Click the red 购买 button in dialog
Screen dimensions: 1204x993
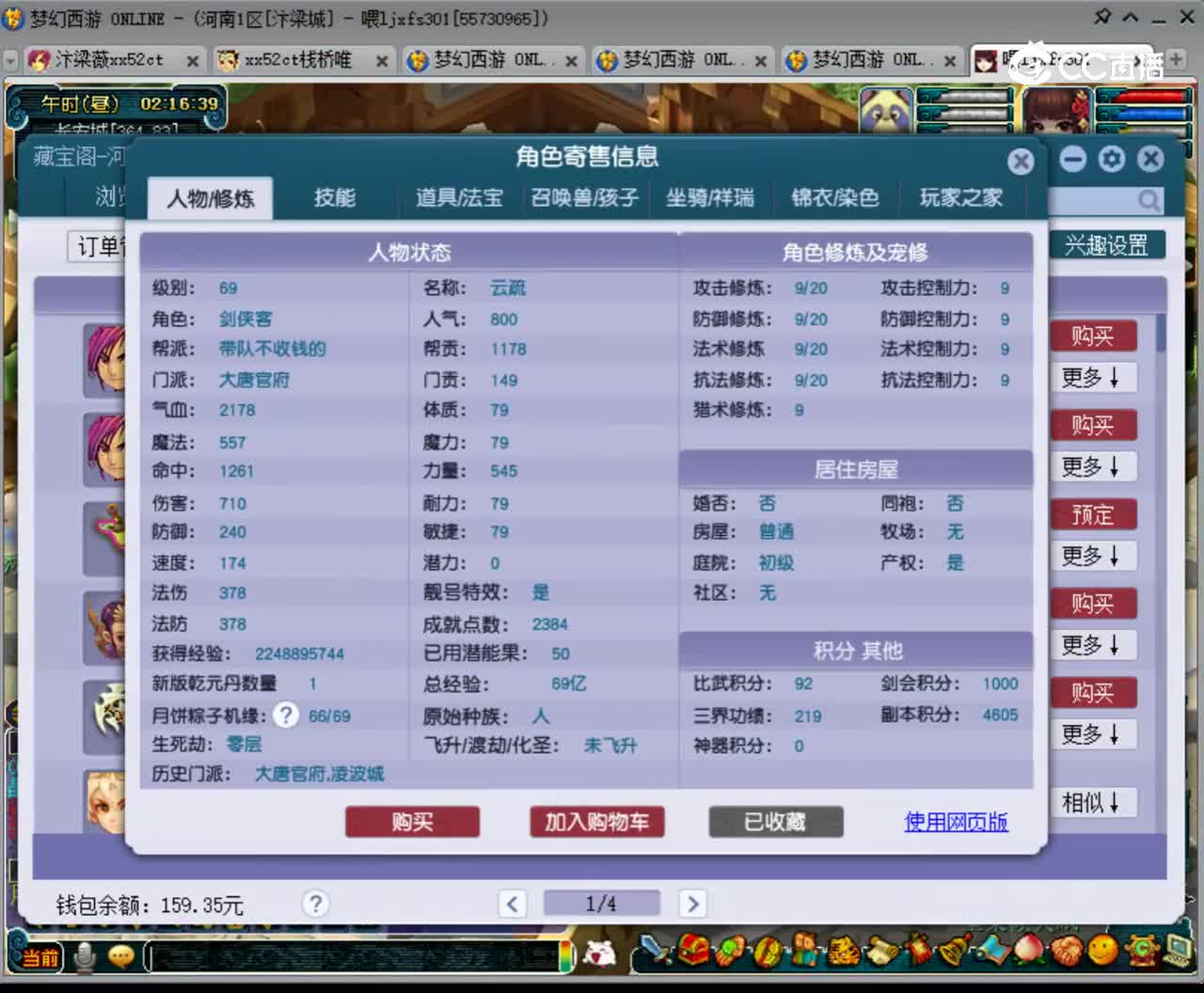(412, 822)
